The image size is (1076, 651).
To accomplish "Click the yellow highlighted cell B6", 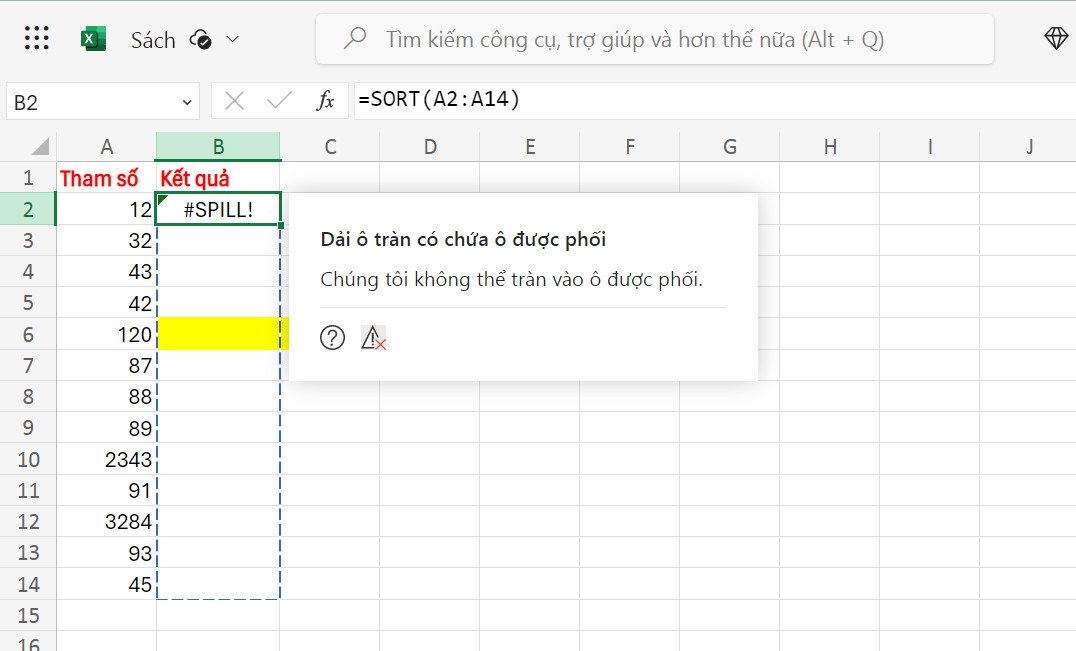I will tap(218, 334).
